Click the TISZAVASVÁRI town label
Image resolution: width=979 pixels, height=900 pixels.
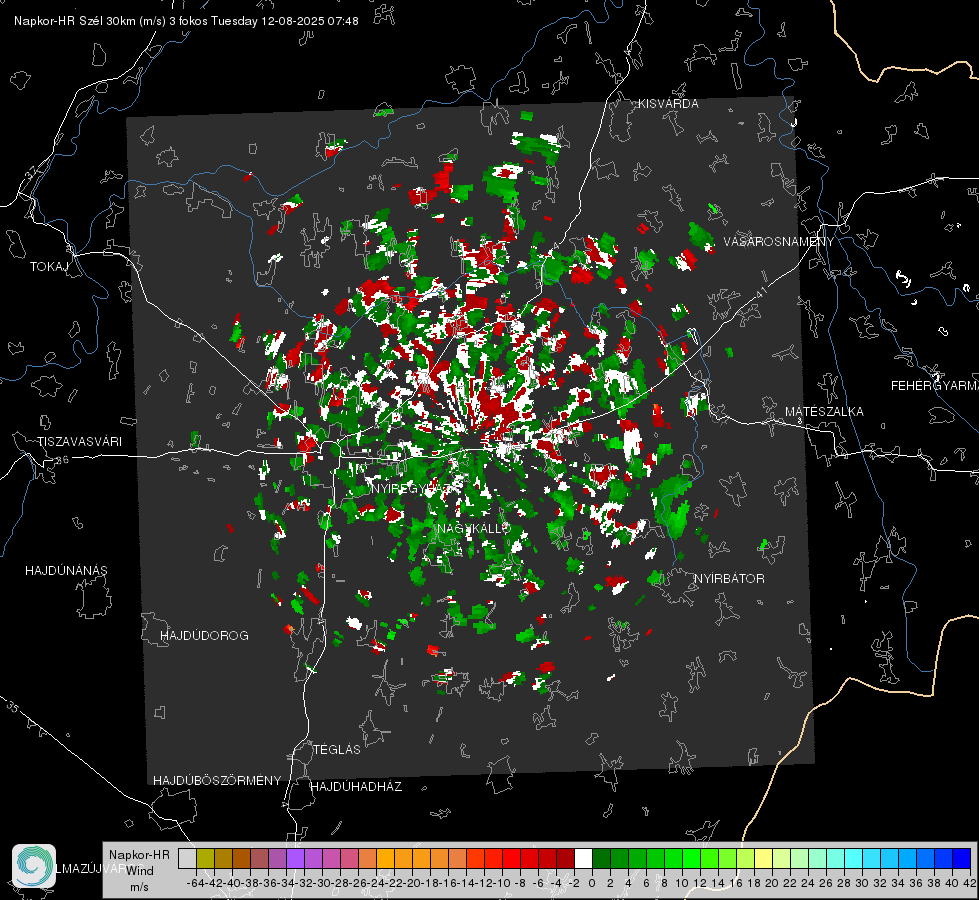(79, 442)
